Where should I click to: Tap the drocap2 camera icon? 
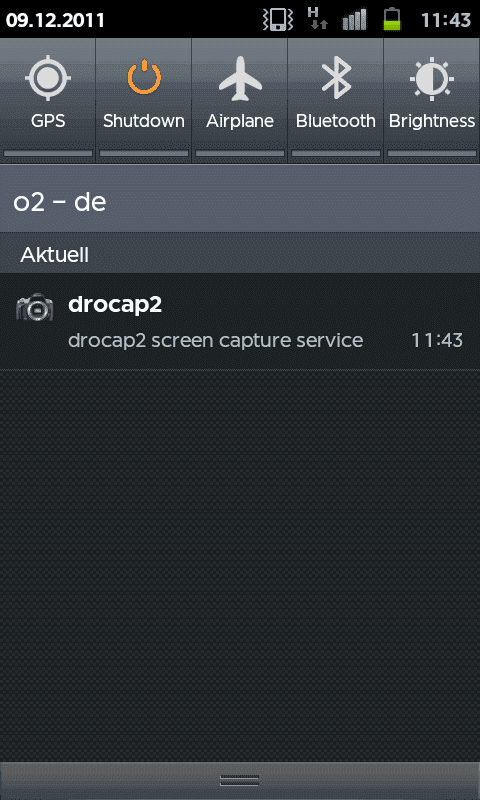click(35, 307)
